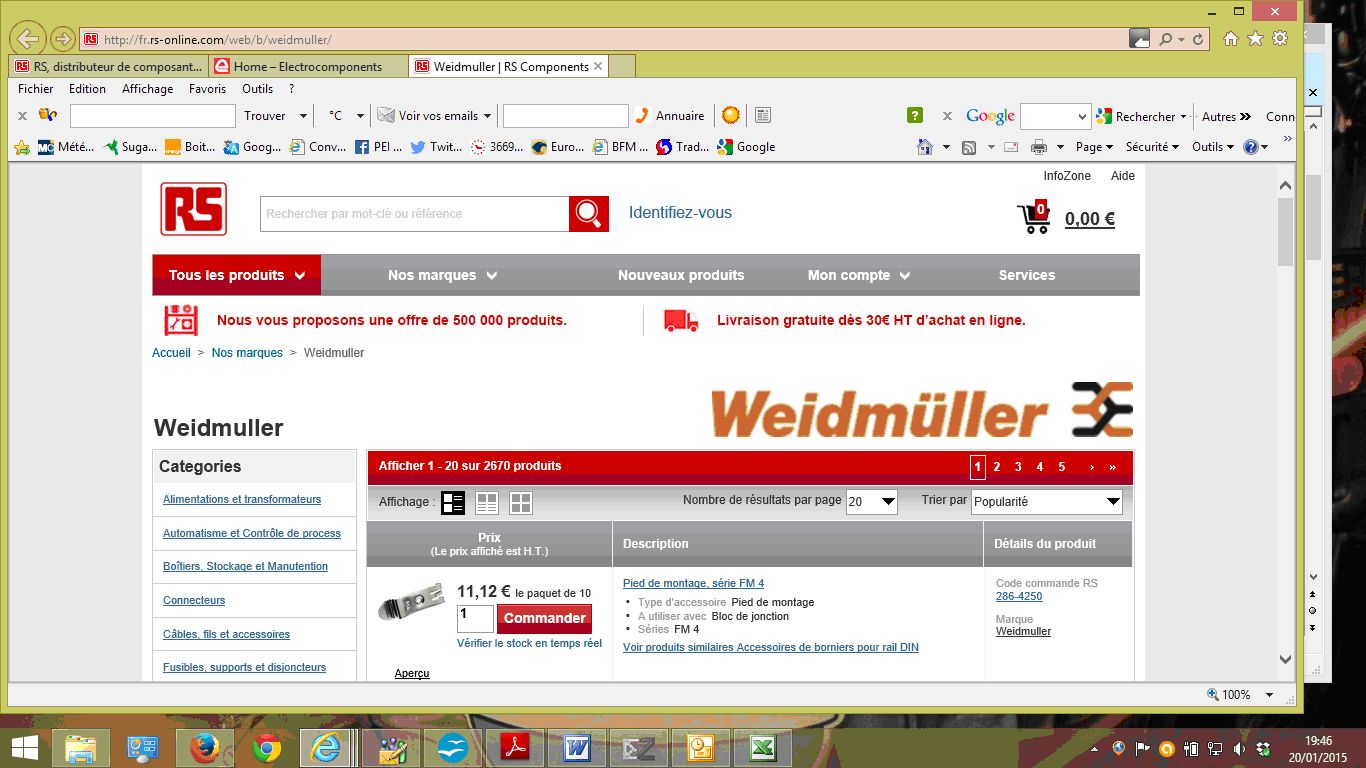Click the InfoZone link
Image resolution: width=1366 pixels, height=768 pixels.
tap(1067, 176)
